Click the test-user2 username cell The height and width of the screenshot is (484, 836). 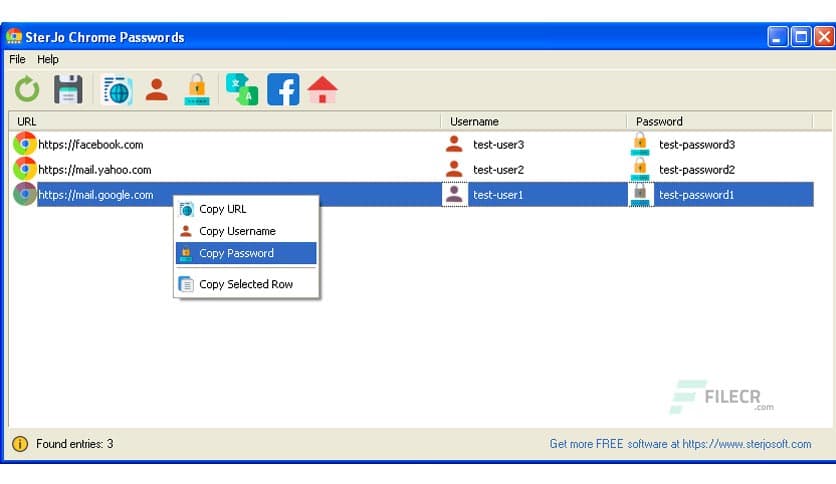499,170
